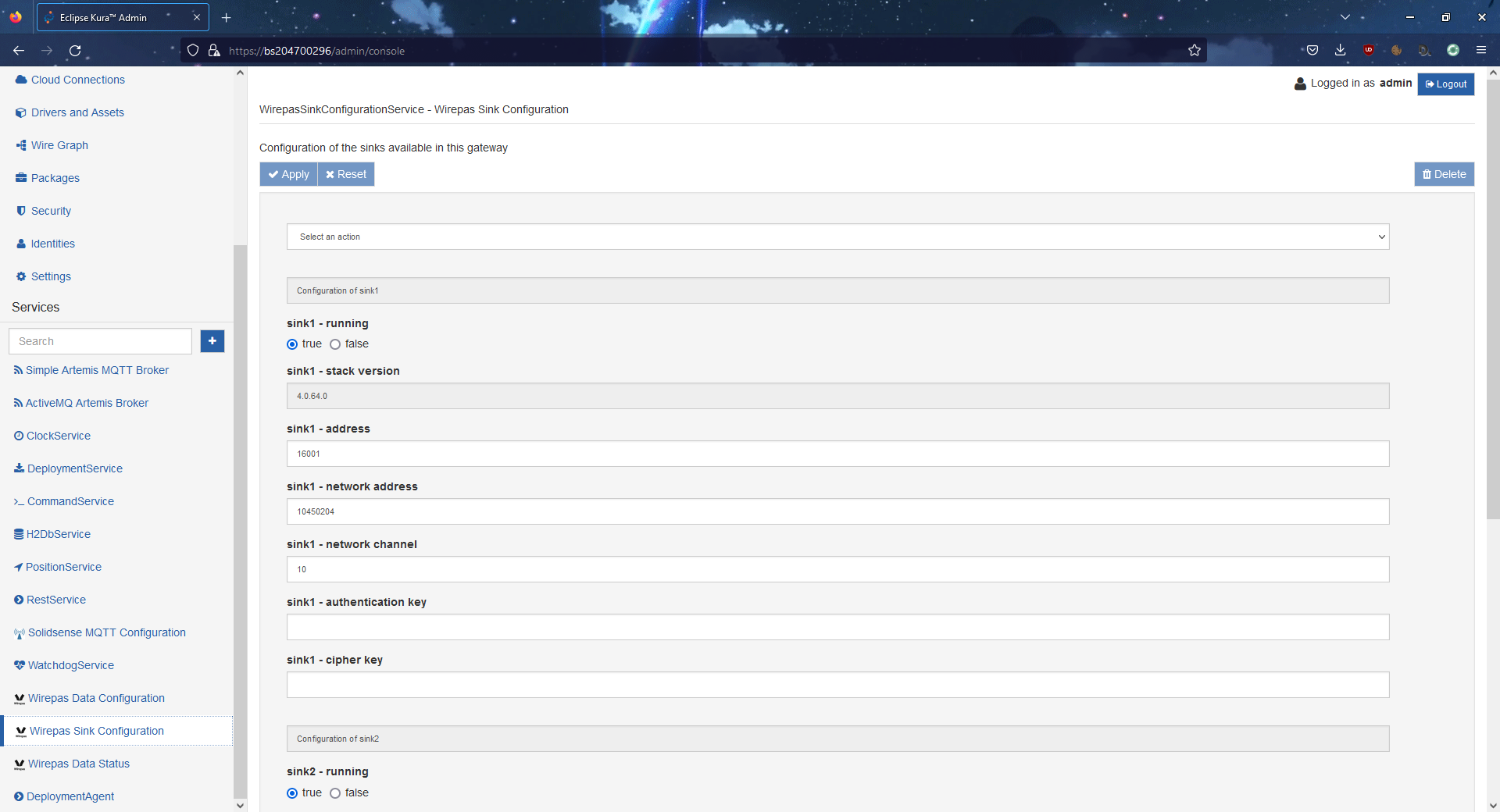
Task: Open the Firefox application menu (hamburger)
Action: click(1481, 51)
